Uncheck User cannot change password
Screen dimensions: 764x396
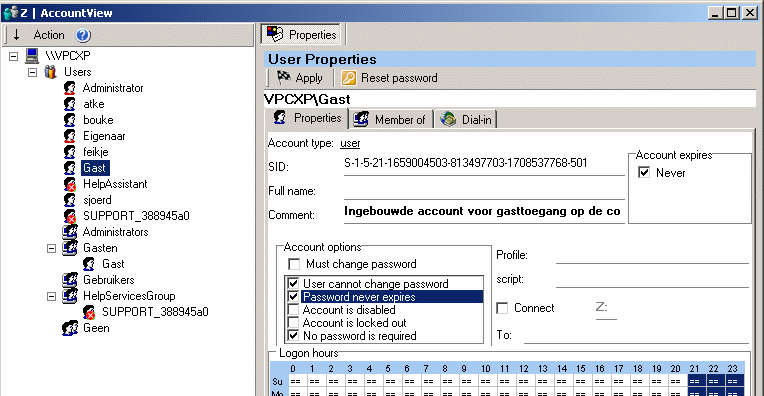click(293, 283)
